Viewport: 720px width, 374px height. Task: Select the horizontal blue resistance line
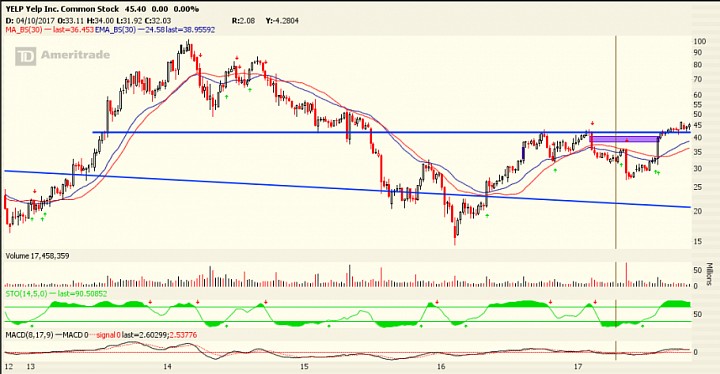tap(391, 133)
